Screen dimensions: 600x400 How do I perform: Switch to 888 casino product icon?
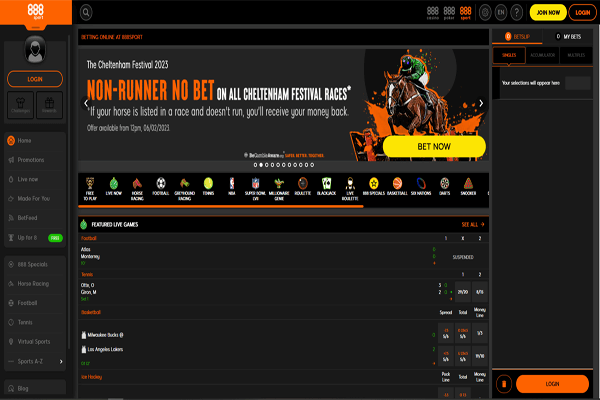pyautogui.click(x=432, y=13)
